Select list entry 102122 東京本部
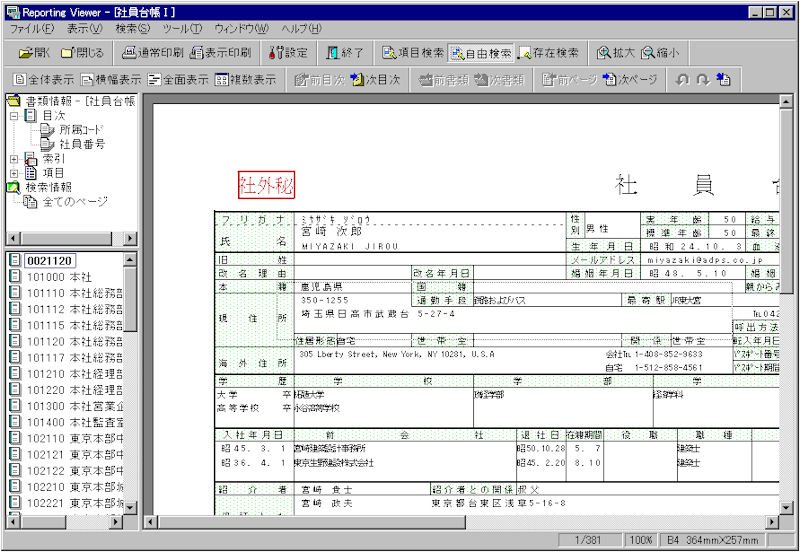 [74, 470]
